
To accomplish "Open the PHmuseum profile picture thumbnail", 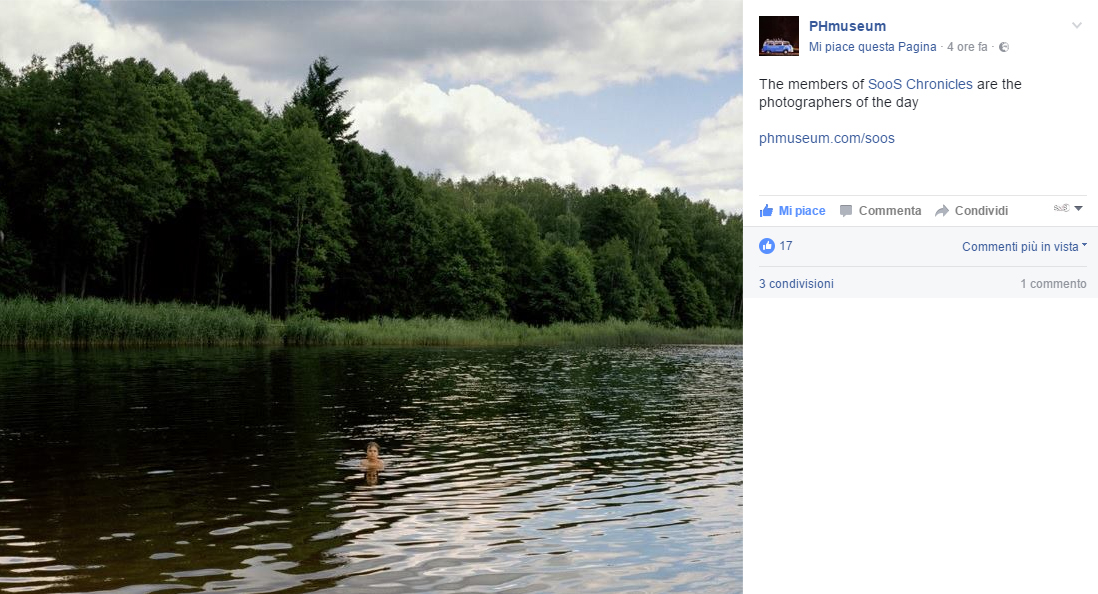I will [x=779, y=36].
